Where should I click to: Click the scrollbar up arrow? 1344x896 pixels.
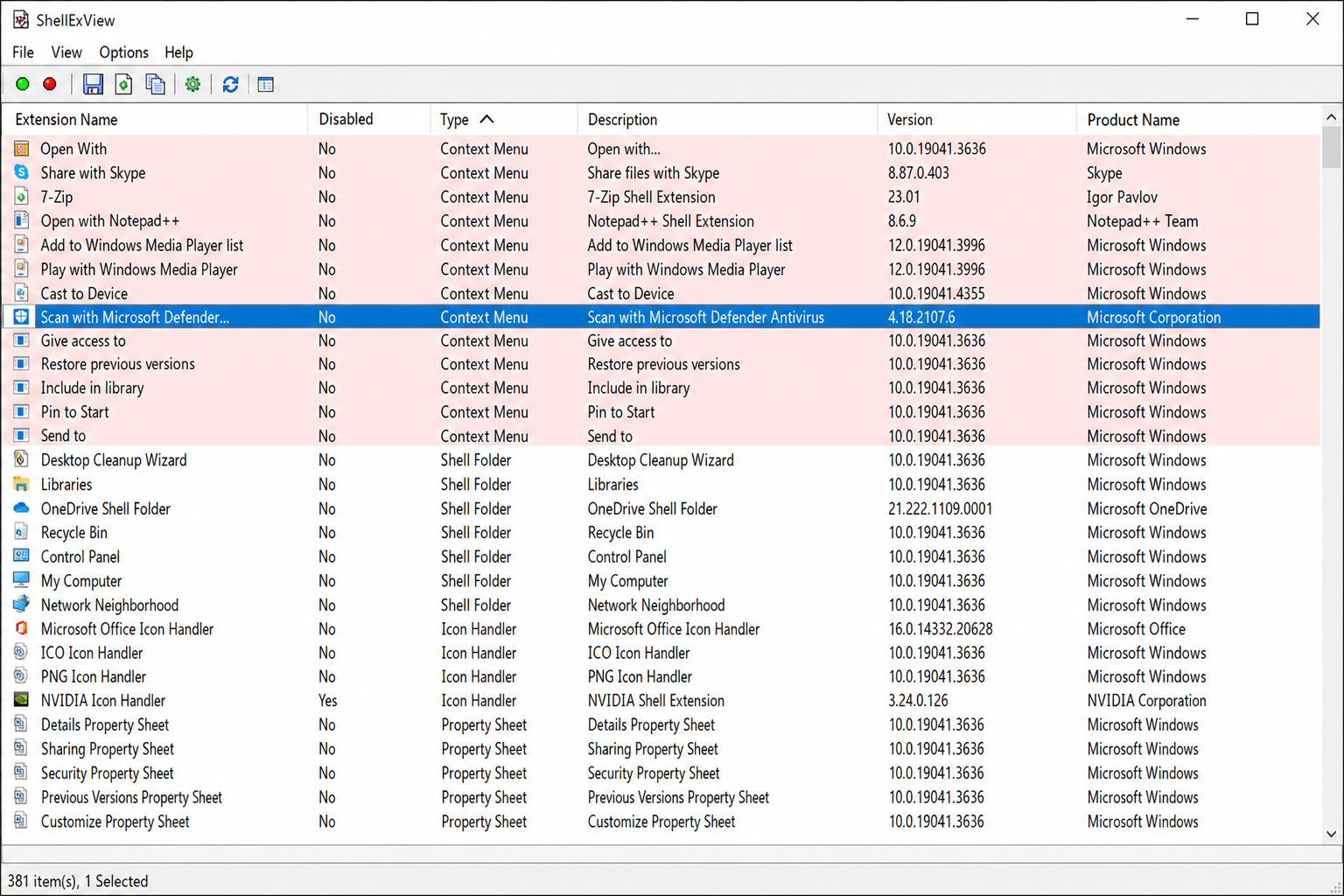[x=1331, y=116]
